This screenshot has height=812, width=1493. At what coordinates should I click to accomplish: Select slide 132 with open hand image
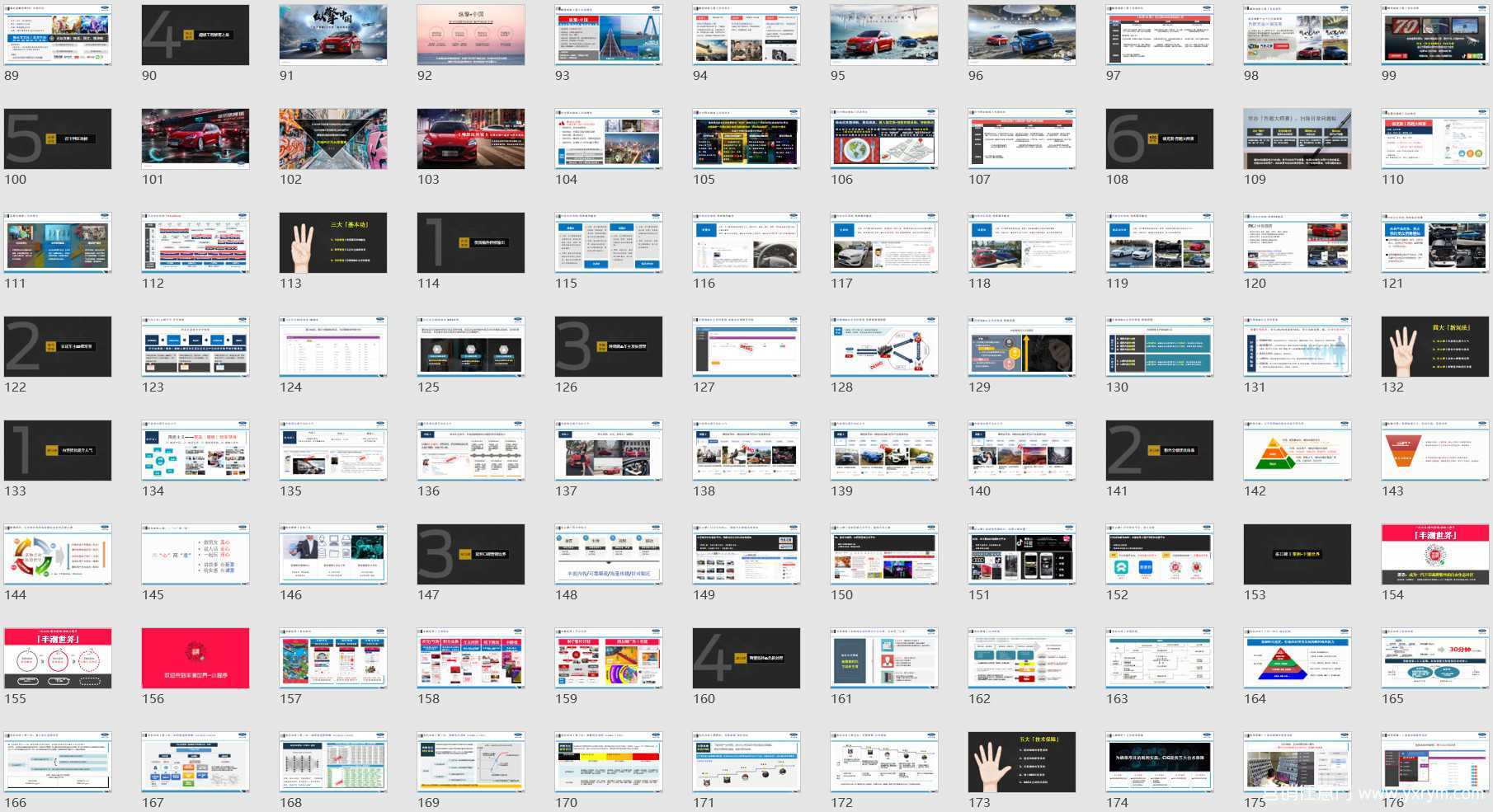pyautogui.click(x=1435, y=347)
